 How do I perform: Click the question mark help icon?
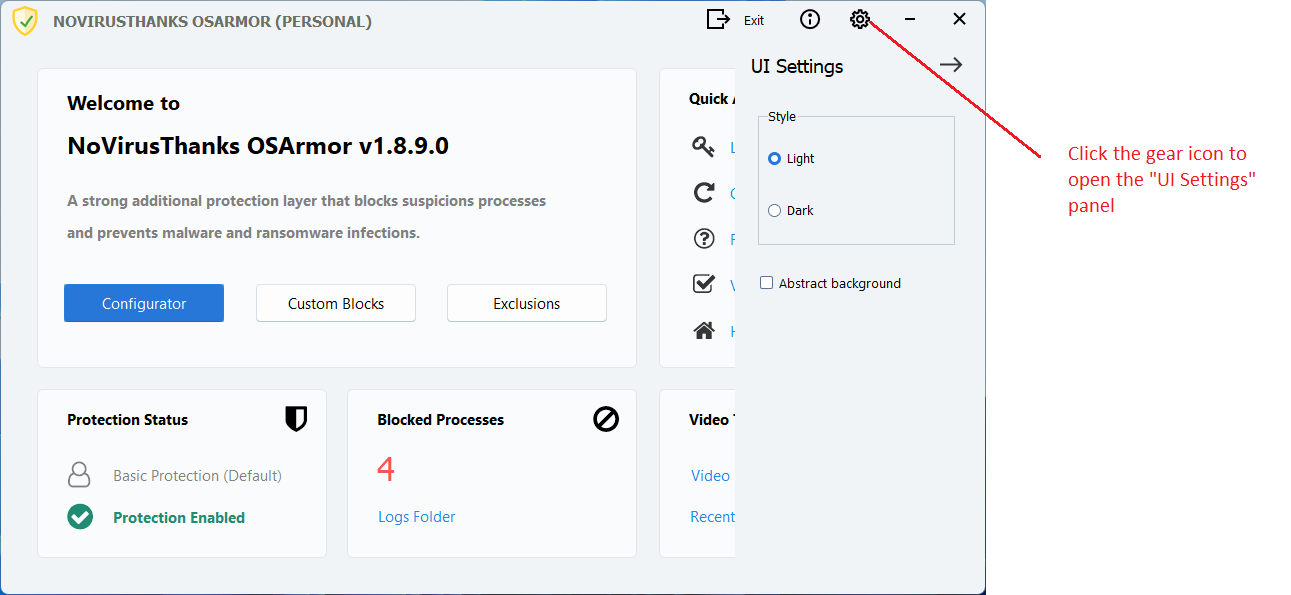(x=704, y=239)
